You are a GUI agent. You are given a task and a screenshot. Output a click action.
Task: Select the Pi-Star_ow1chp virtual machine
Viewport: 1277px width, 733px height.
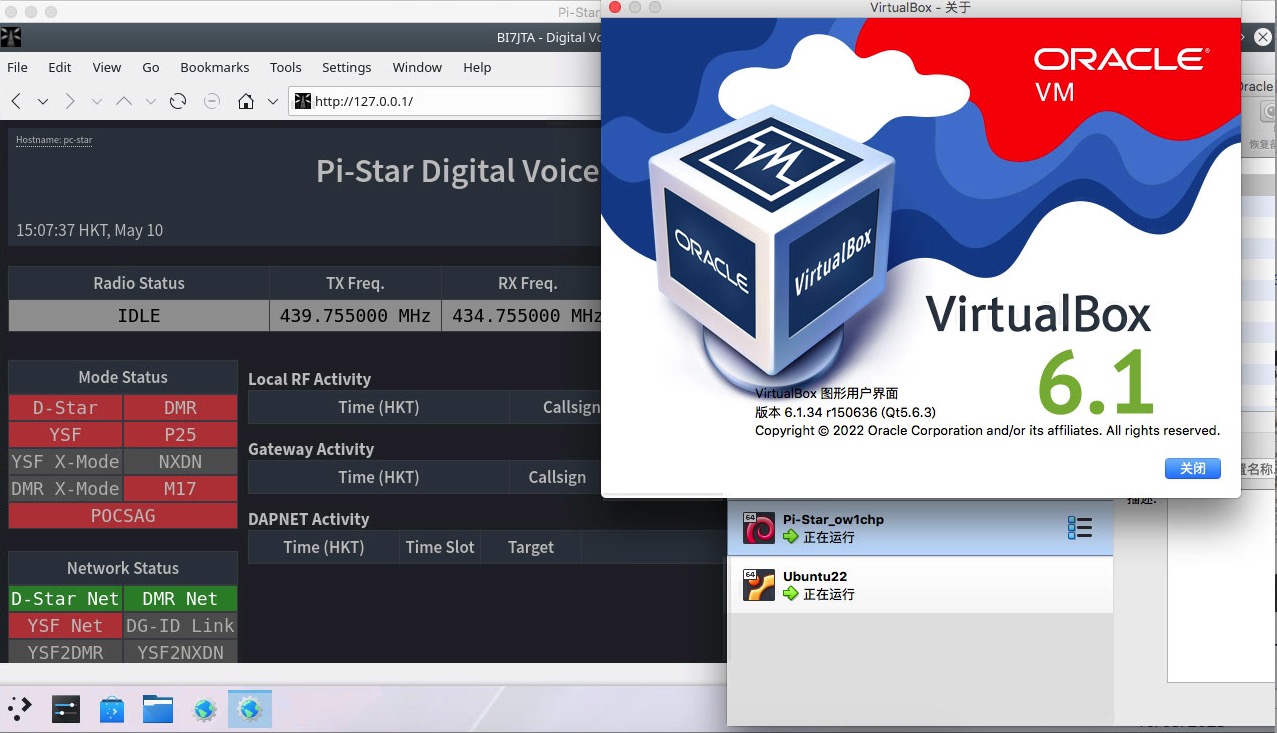coord(920,528)
